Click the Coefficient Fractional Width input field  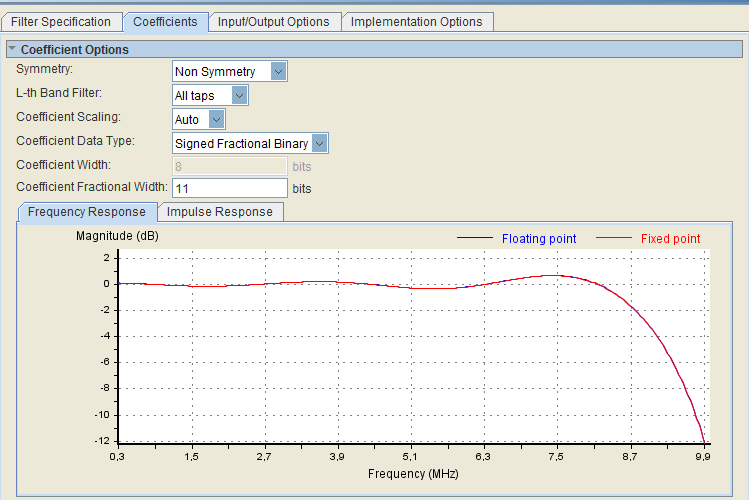tap(230, 188)
